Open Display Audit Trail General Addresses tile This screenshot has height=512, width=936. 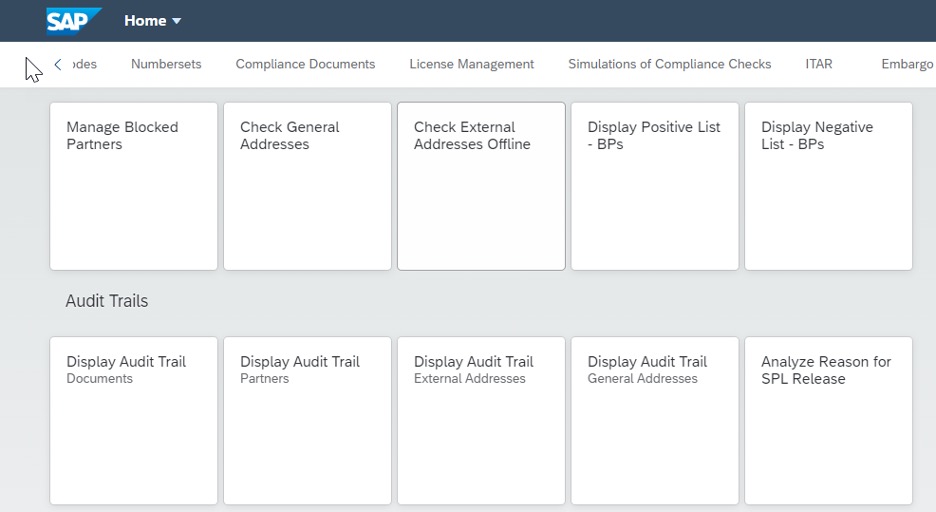(x=655, y=421)
